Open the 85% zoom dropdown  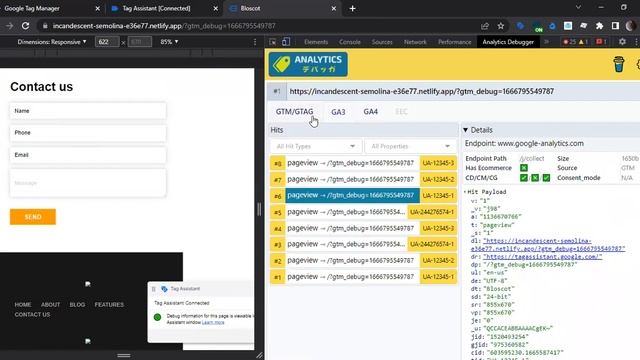pos(169,42)
